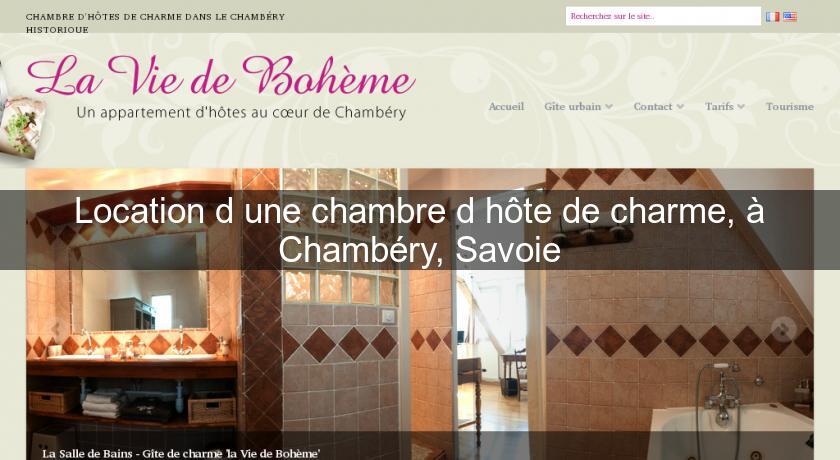Select the Tarifs menu label

(719, 107)
